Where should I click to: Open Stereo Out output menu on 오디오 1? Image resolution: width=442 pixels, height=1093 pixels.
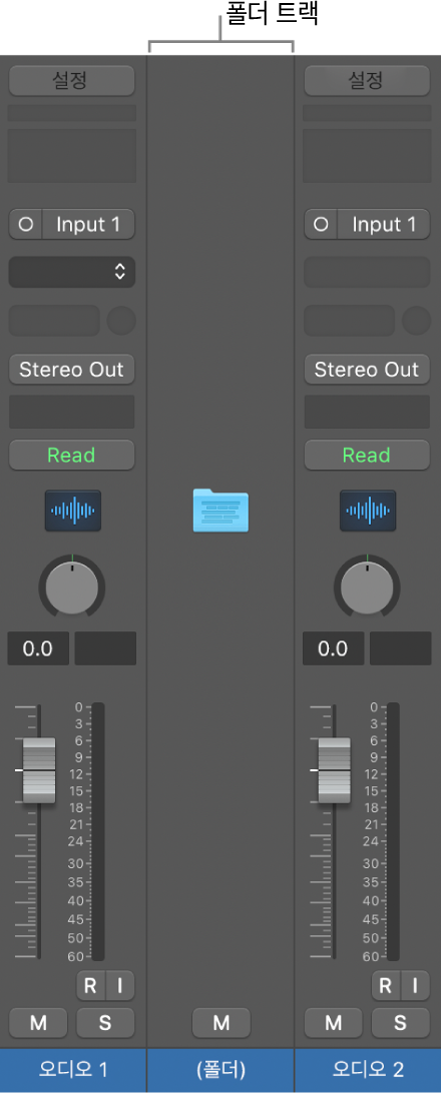point(72,369)
